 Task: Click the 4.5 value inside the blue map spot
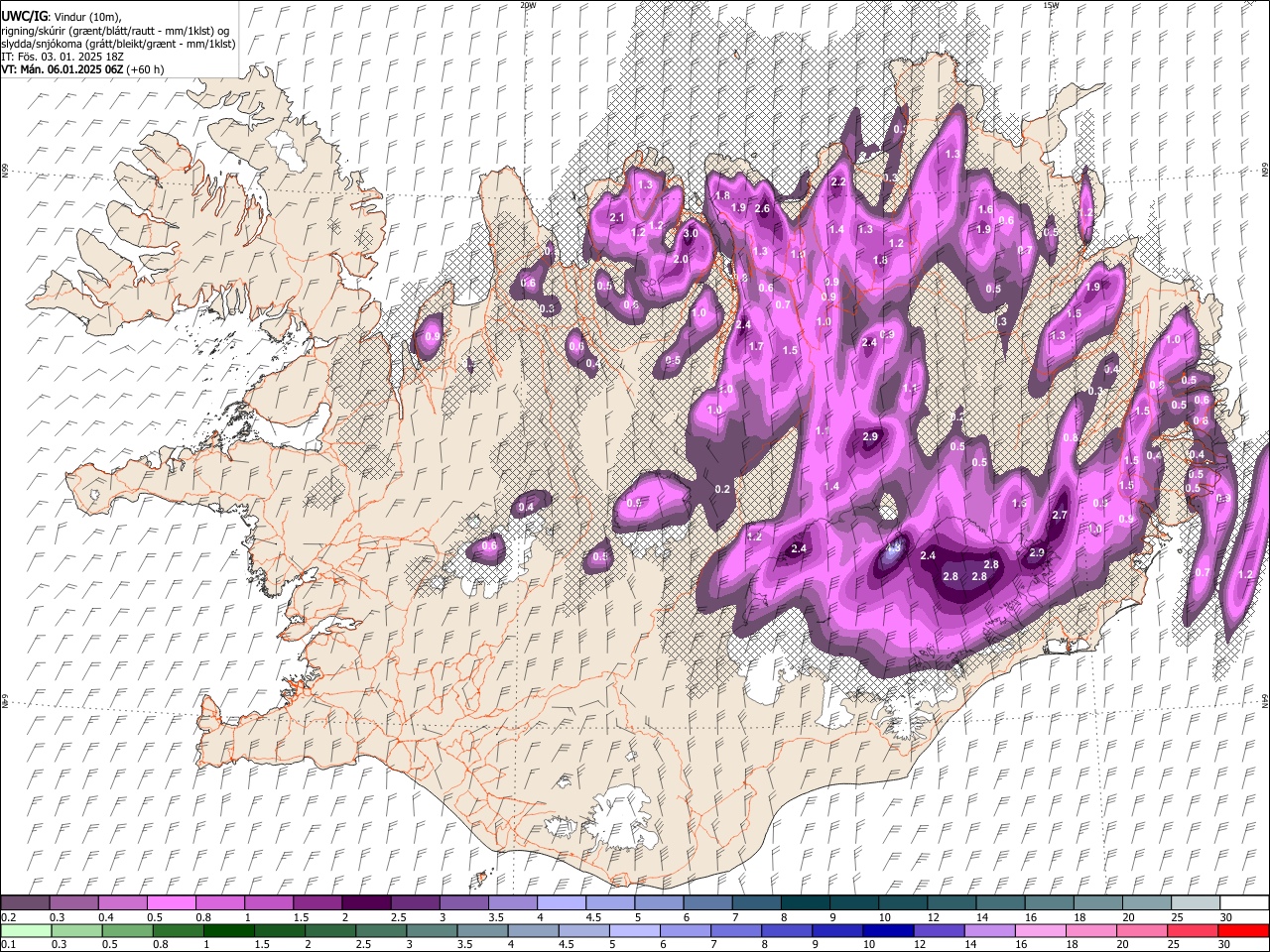893,547
